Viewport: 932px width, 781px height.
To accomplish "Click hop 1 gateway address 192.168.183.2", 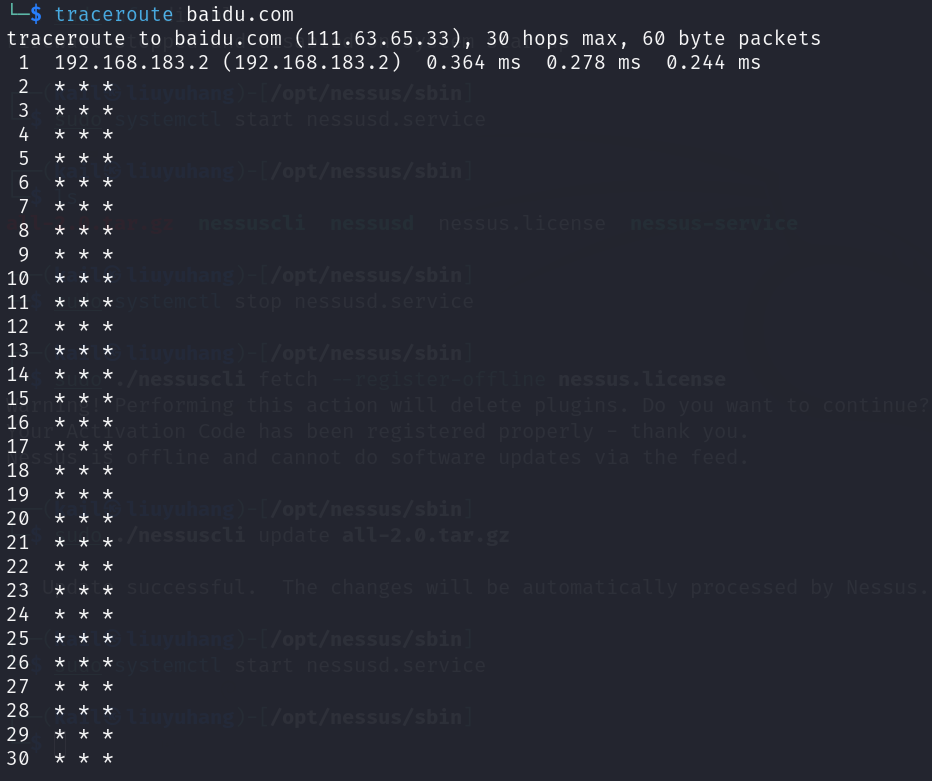I will pos(131,62).
